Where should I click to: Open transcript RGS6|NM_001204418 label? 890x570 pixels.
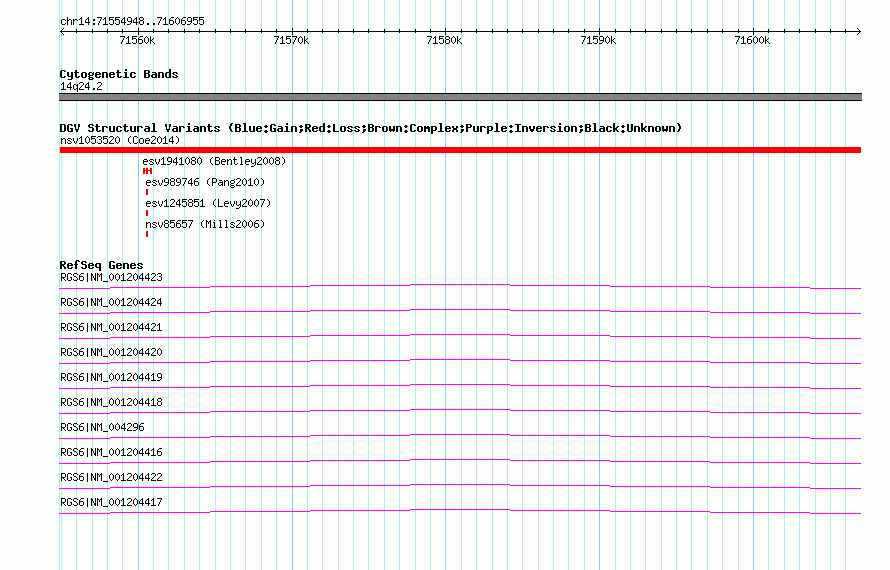[111, 403]
